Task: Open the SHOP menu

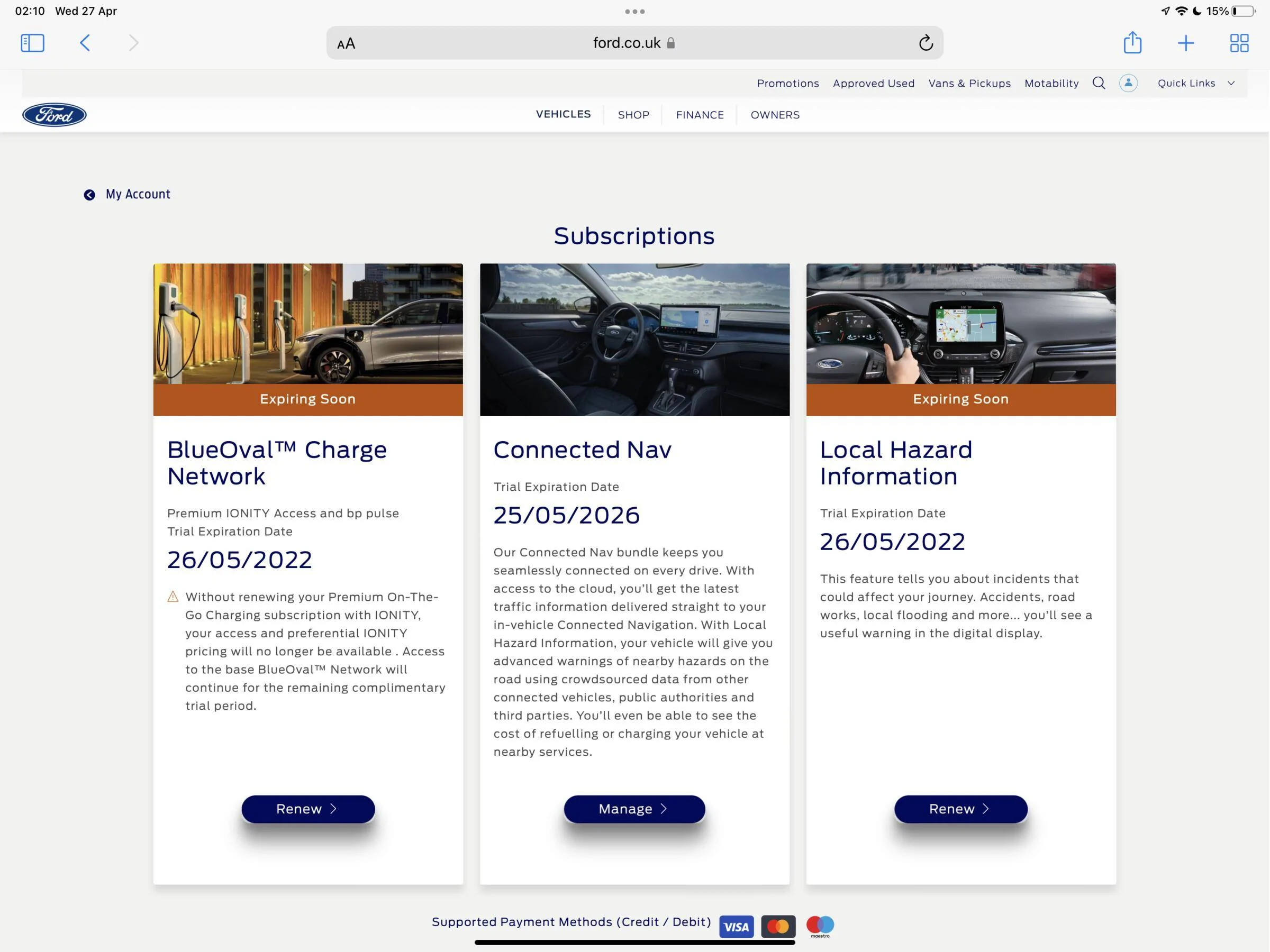Action: point(633,115)
